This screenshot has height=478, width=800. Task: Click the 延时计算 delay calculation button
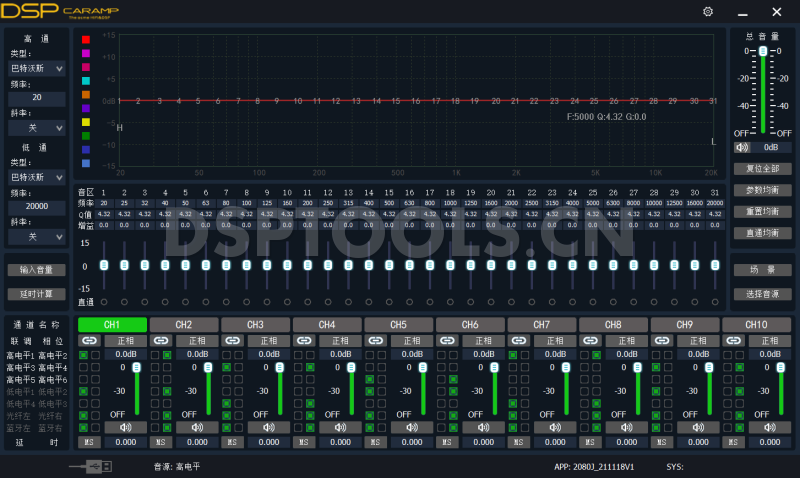point(37,295)
